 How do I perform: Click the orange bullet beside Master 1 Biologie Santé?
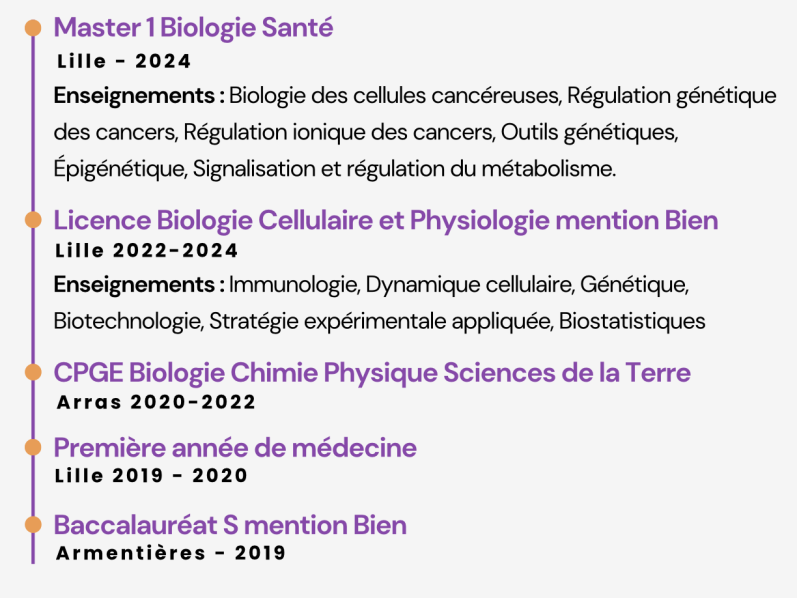pos(33,27)
